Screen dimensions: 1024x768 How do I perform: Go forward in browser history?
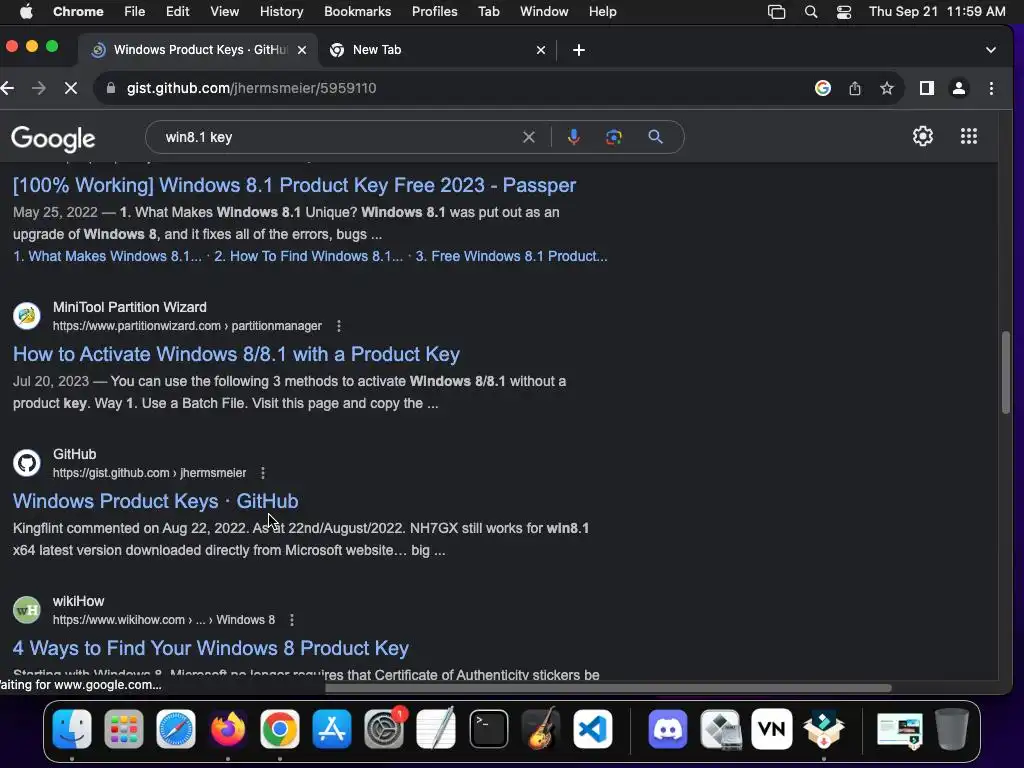(x=39, y=88)
